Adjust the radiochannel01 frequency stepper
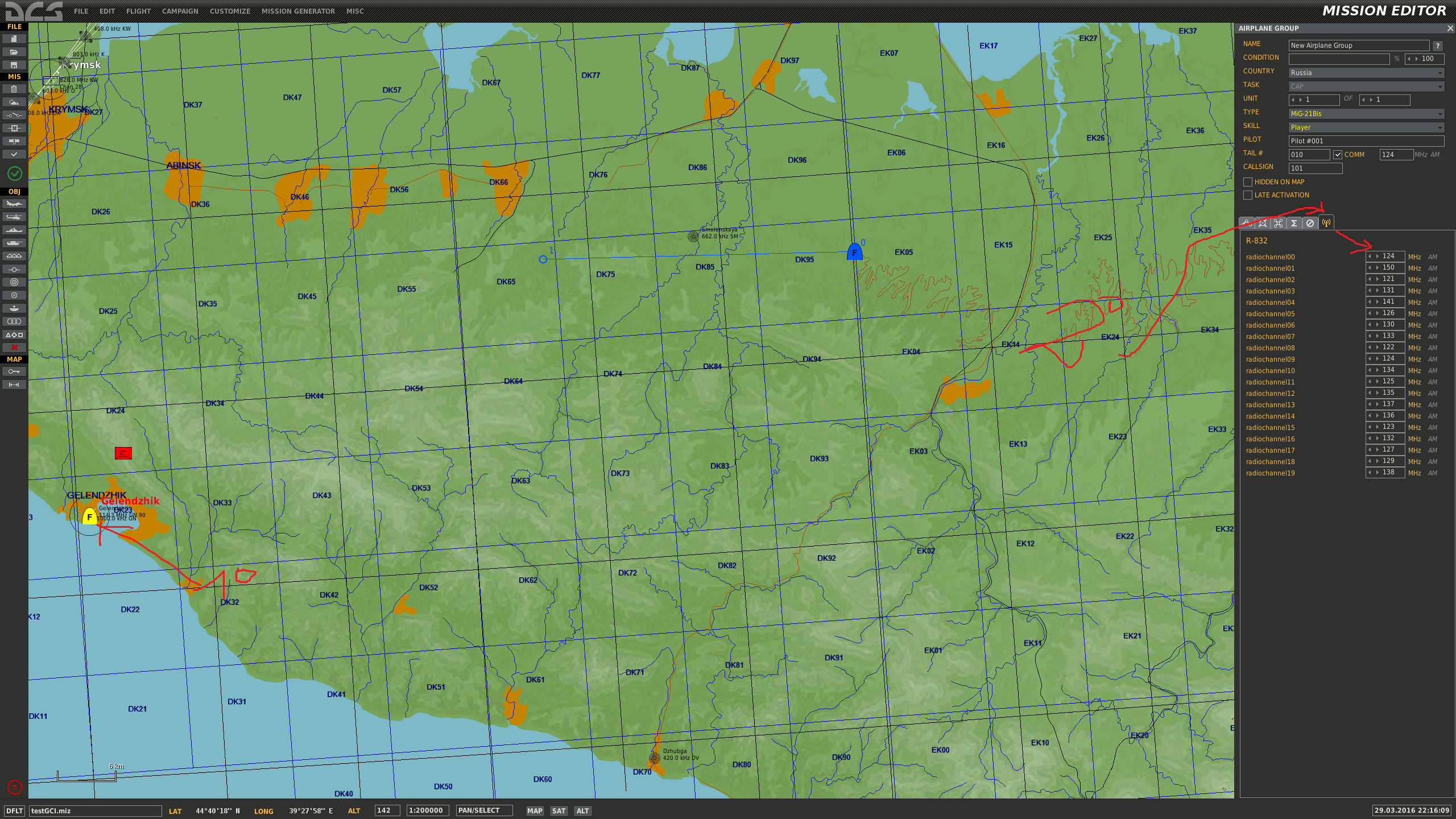Screen dimensions: 1456x819 [1385, 268]
